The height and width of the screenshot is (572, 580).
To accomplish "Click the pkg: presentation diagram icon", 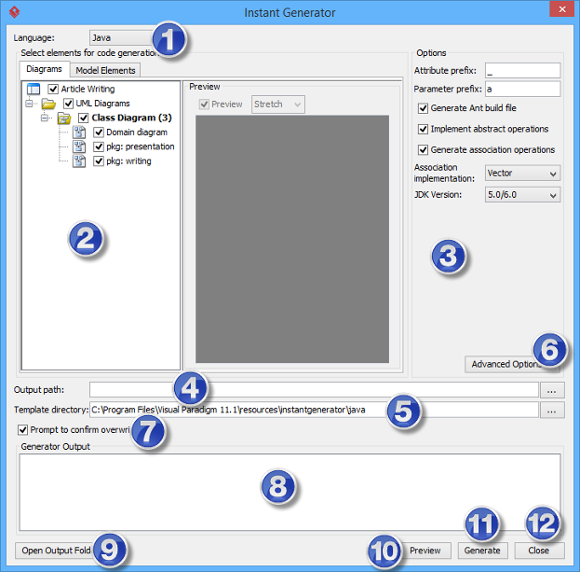I will 79,147.
